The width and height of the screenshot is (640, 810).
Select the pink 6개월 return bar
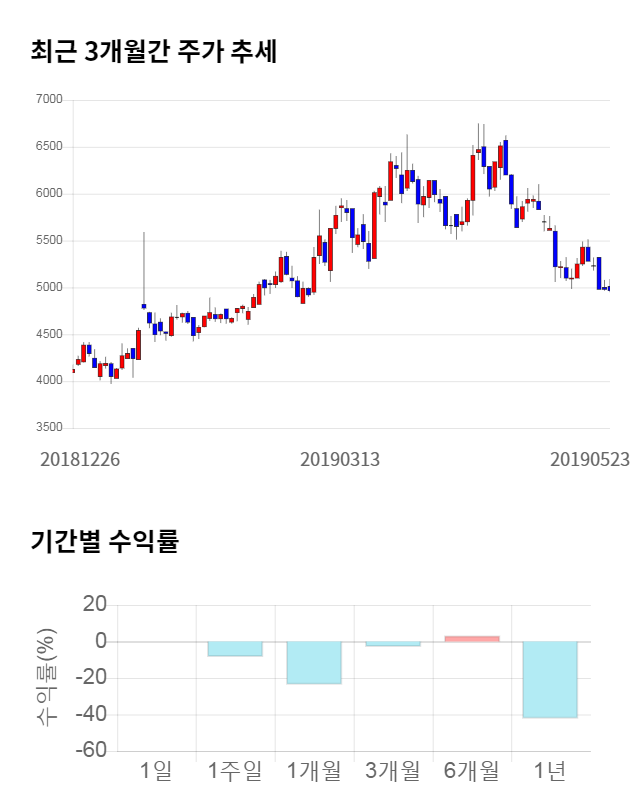472,638
